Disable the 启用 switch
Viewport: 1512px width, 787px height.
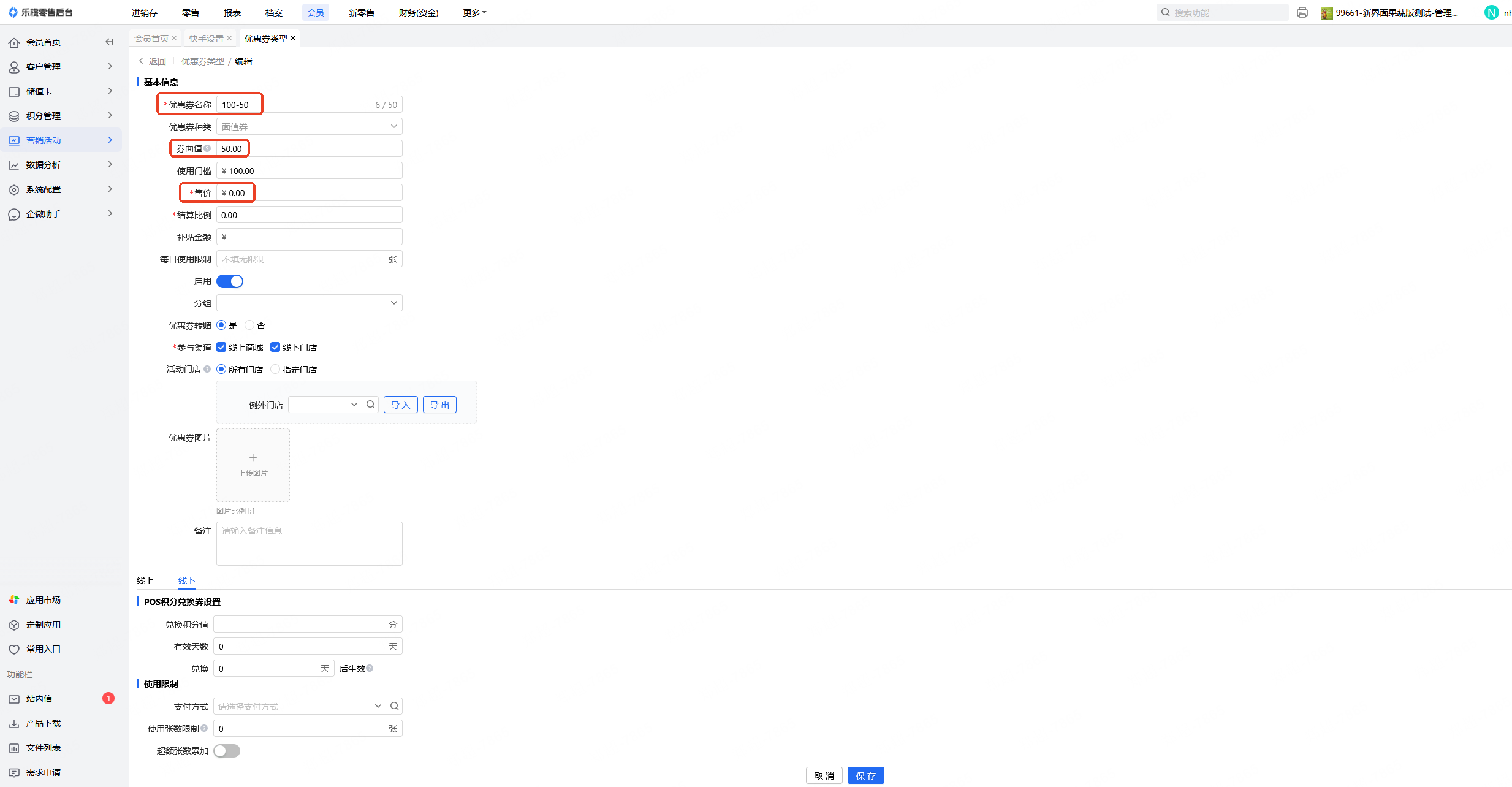tap(230, 281)
